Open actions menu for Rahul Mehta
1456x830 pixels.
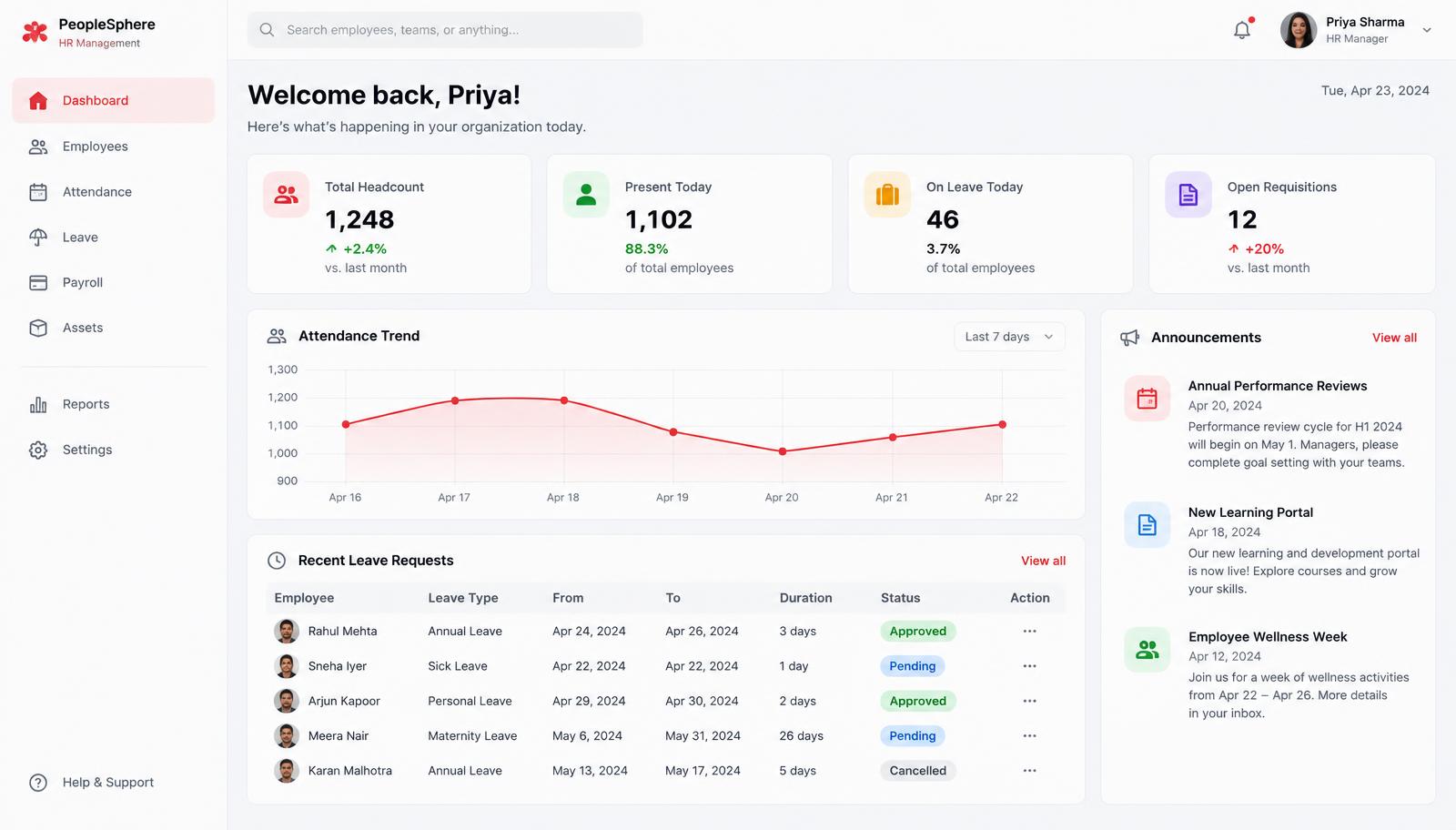1029,632
